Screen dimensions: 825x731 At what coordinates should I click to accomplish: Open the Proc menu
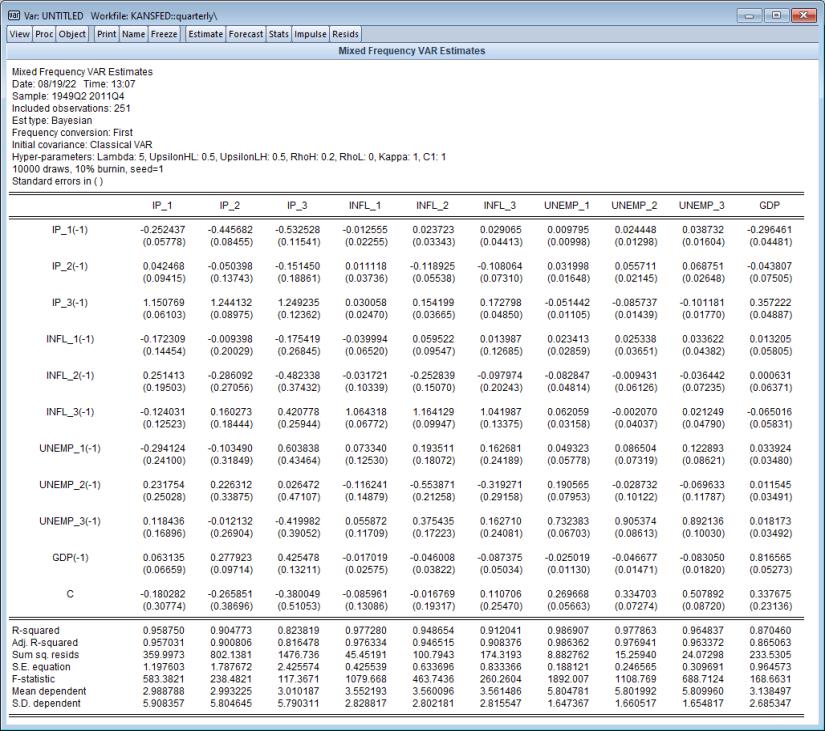coord(43,34)
